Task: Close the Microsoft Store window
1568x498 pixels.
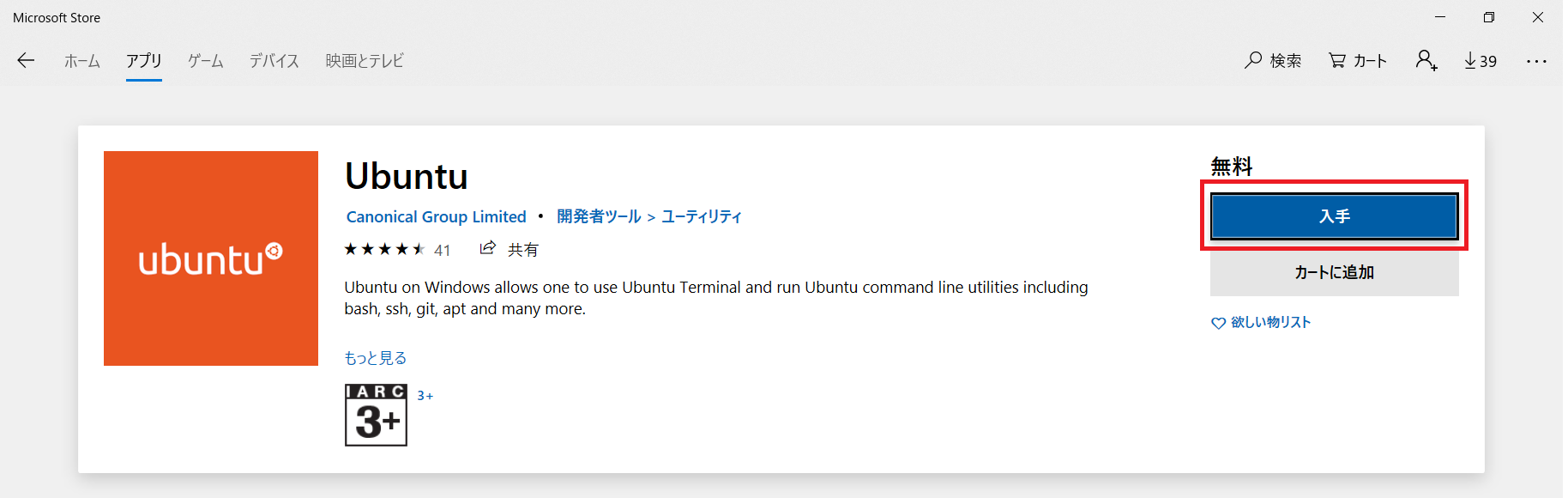Action: (x=1538, y=17)
